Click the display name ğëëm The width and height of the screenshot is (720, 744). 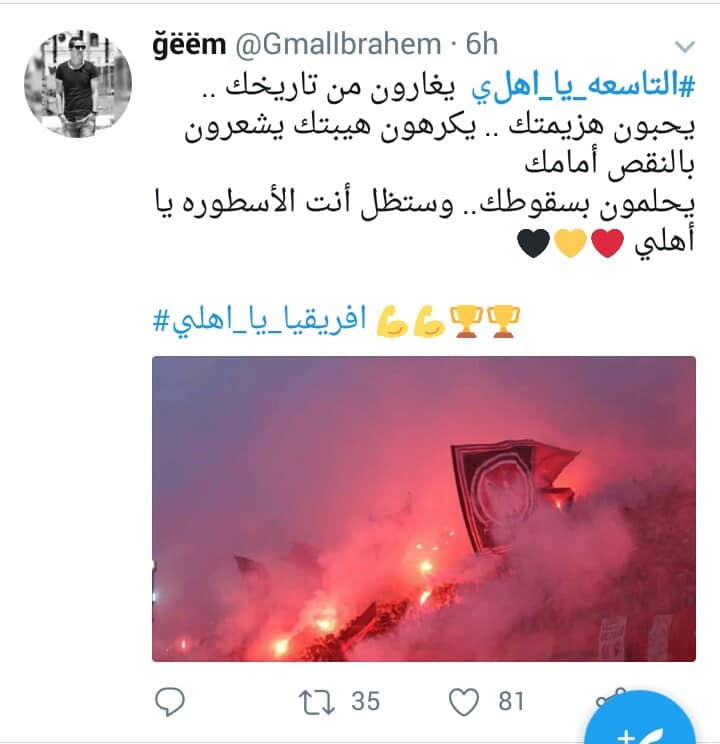189,45
